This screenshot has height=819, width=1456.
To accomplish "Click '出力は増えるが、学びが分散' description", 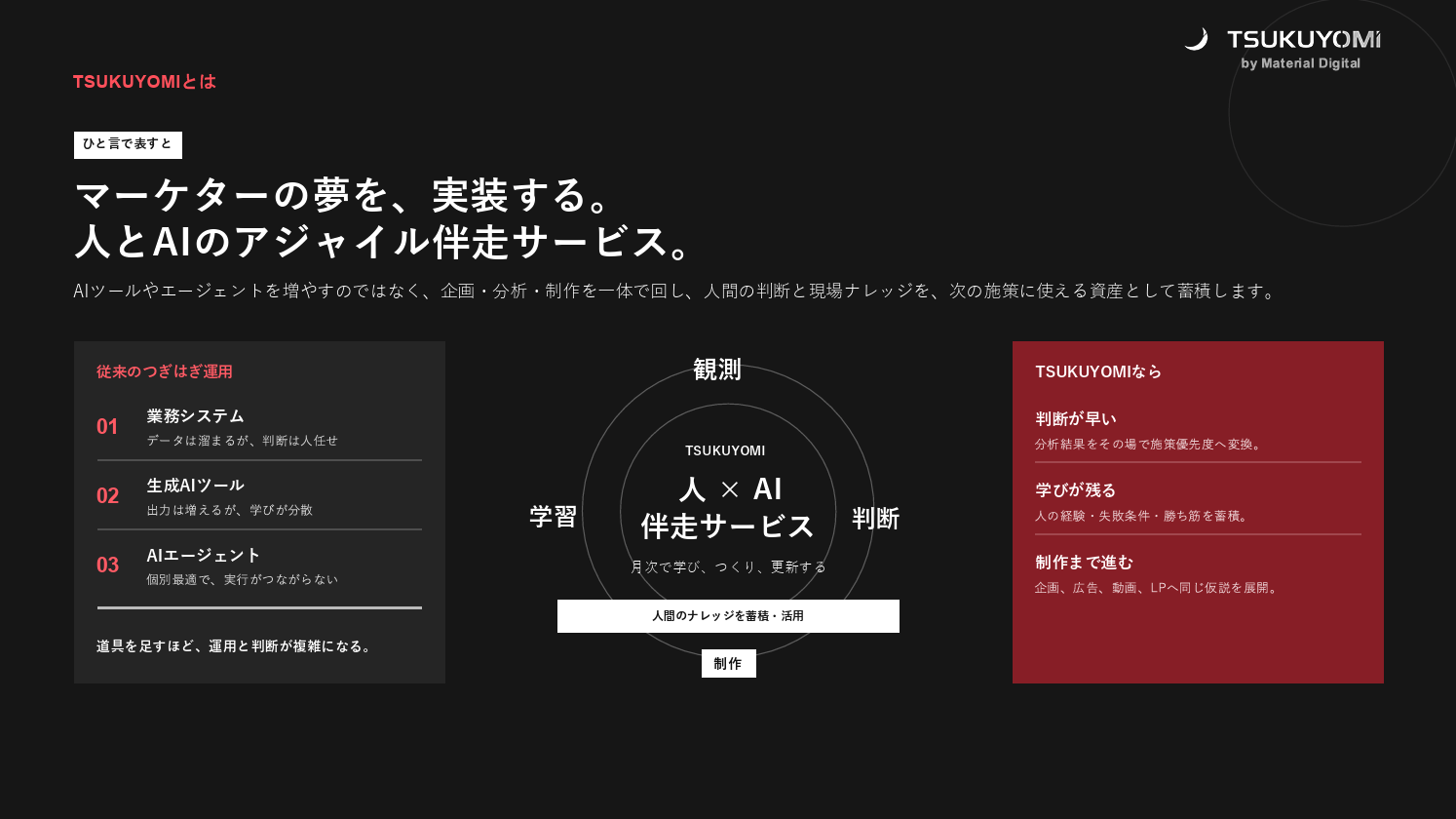I will (230, 510).
